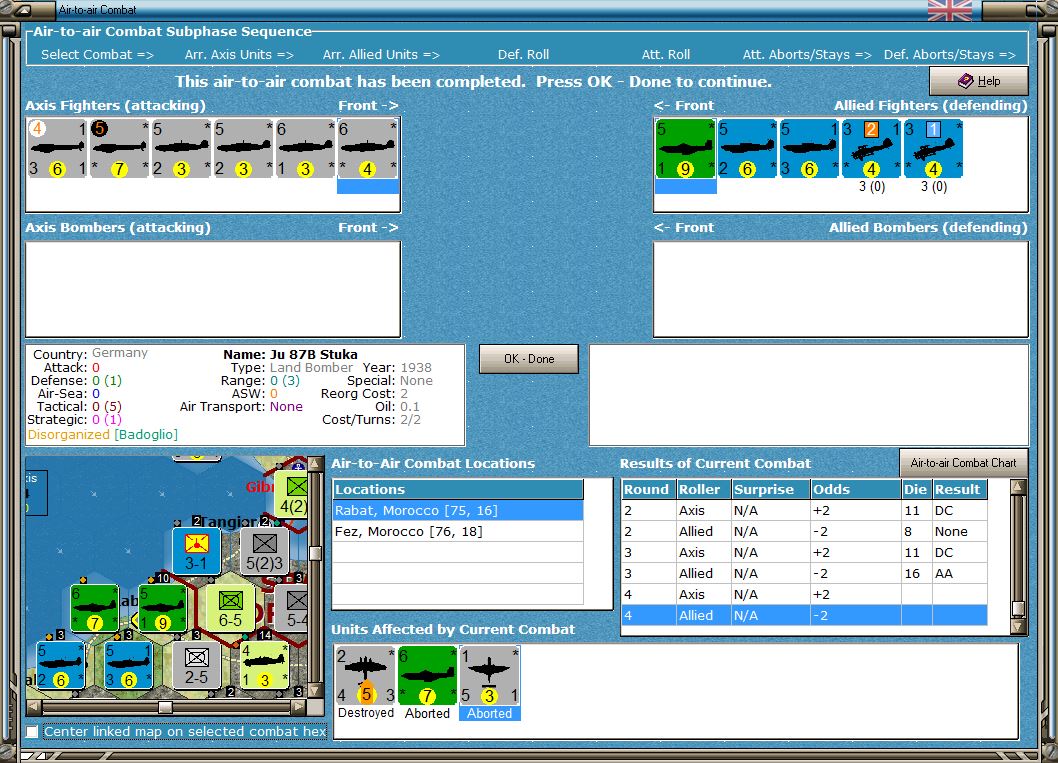1058x763 pixels.
Task: Select Allied carrier plane with orange 2
Action: (871, 148)
